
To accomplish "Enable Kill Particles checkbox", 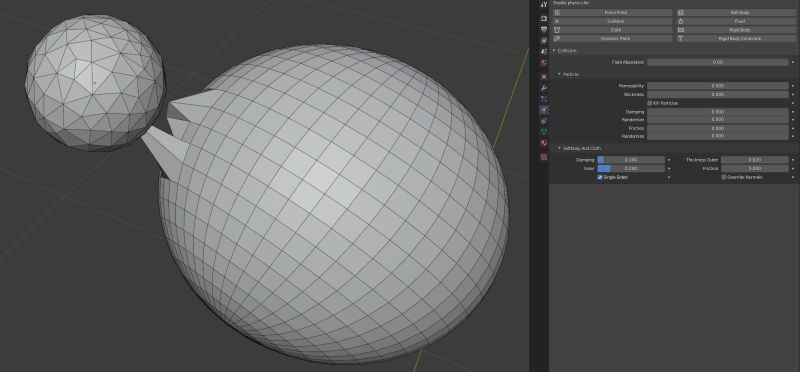I will coord(649,103).
